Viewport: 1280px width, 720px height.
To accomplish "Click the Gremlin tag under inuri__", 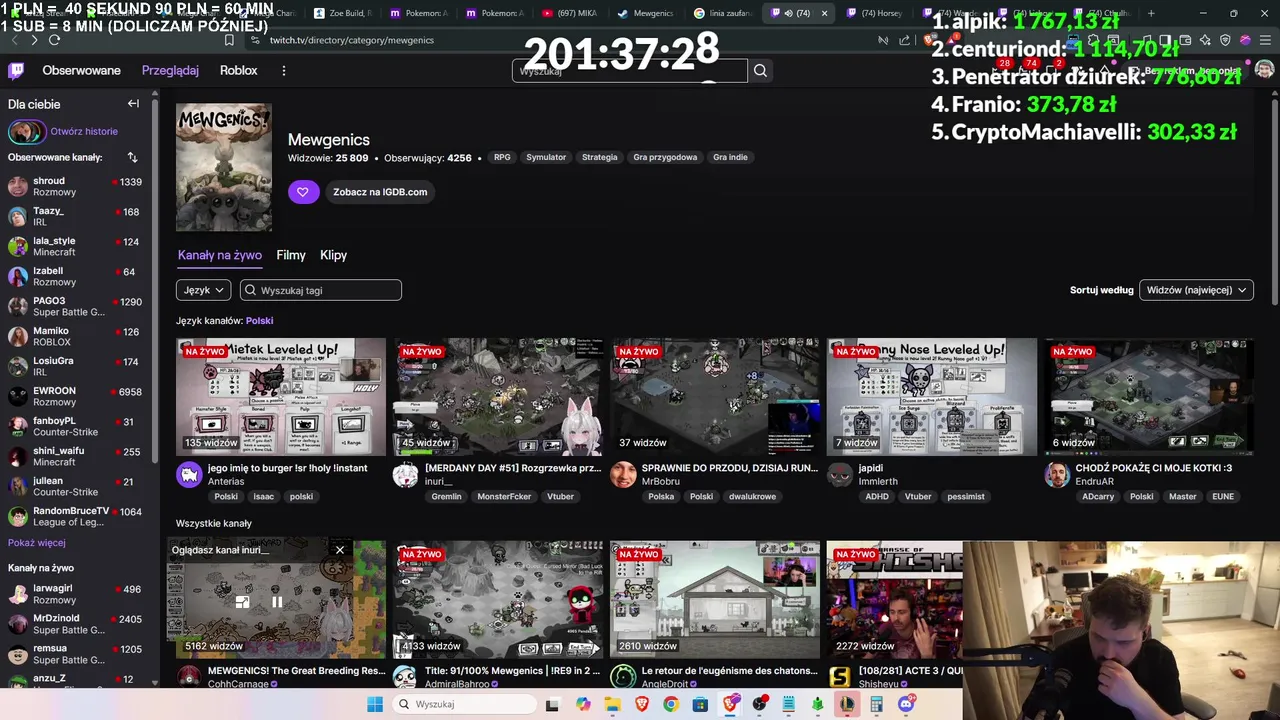I will [447, 497].
